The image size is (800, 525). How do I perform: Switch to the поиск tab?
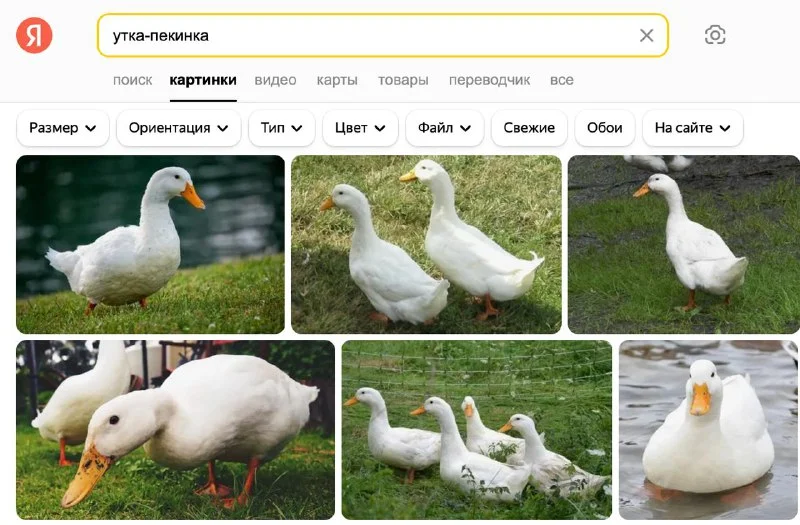[x=133, y=80]
